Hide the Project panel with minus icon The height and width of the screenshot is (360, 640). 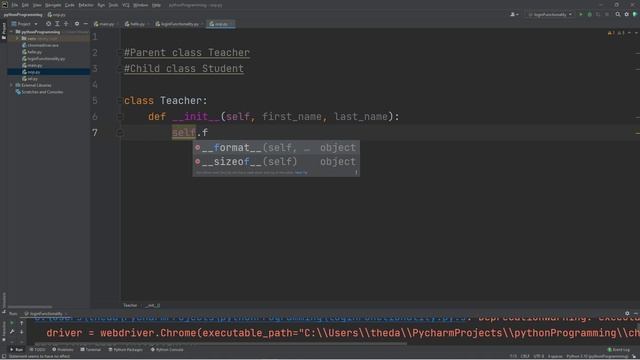click(85, 24)
